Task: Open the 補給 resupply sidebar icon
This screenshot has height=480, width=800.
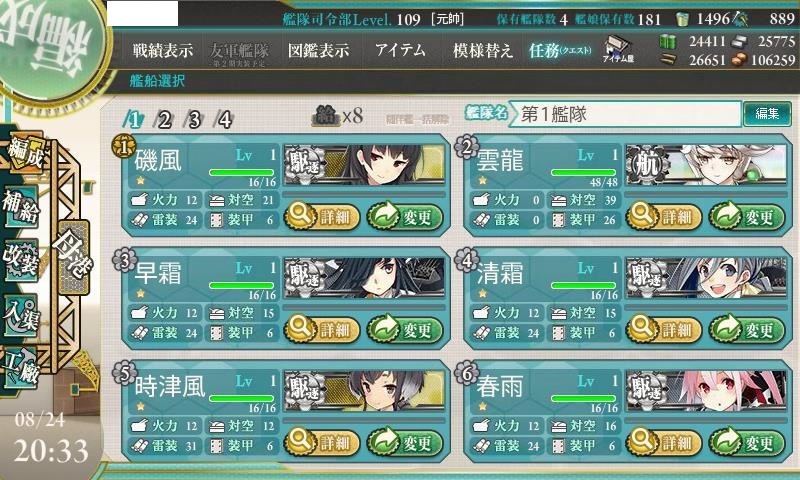Action: tap(21, 206)
